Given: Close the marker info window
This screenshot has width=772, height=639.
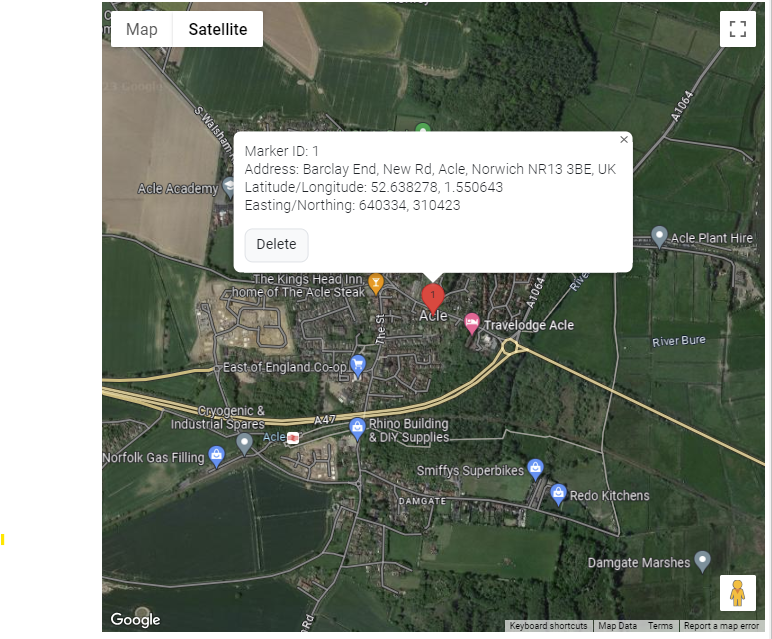Looking at the screenshot, I should pyautogui.click(x=624, y=140).
